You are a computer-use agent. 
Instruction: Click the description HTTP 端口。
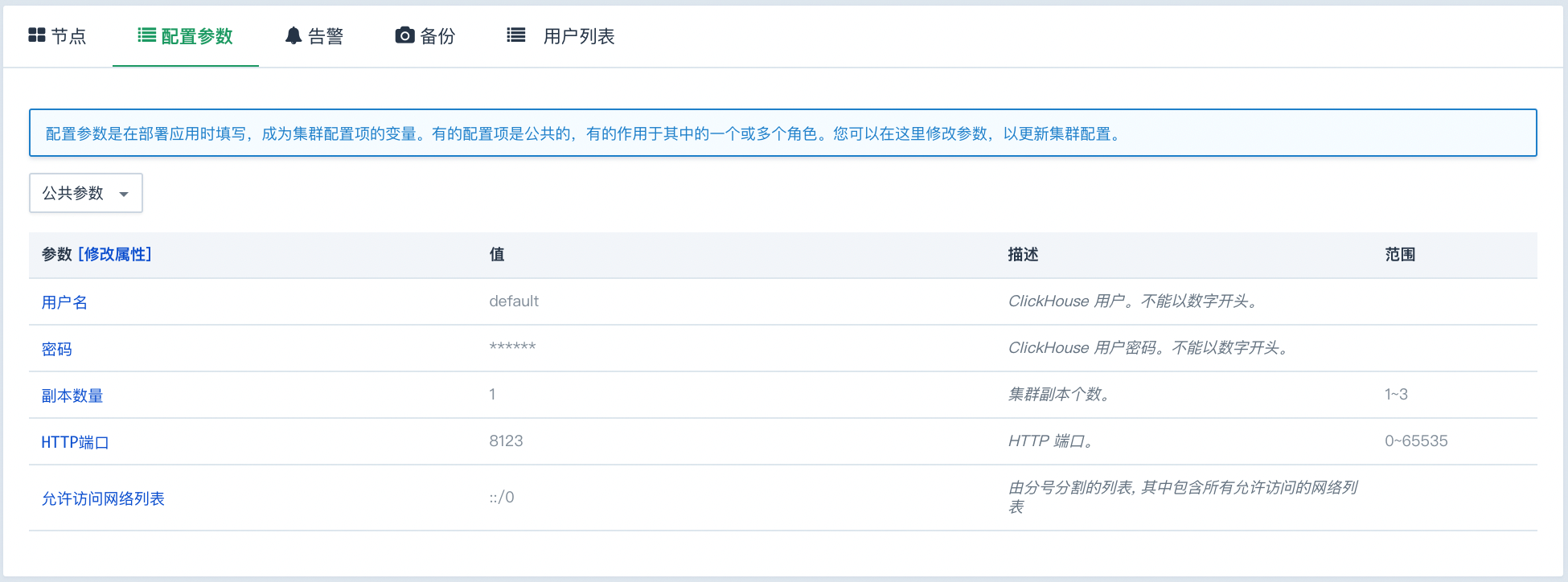(x=1051, y=441)
